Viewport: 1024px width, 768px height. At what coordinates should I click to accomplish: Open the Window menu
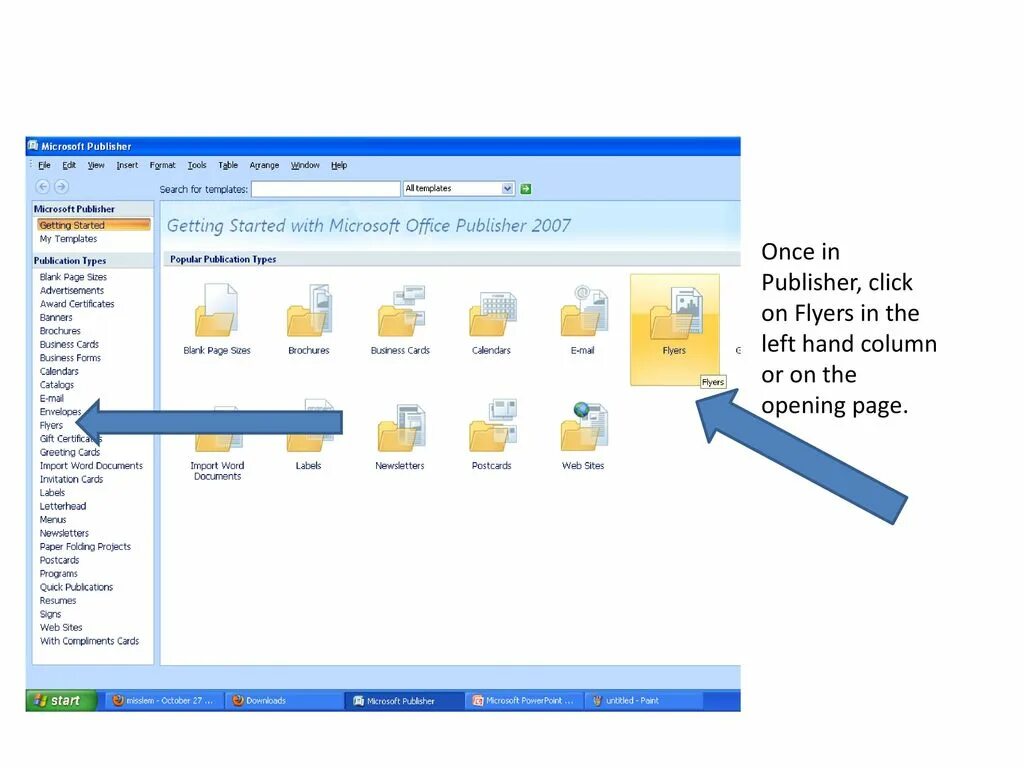tap(305, 165)
